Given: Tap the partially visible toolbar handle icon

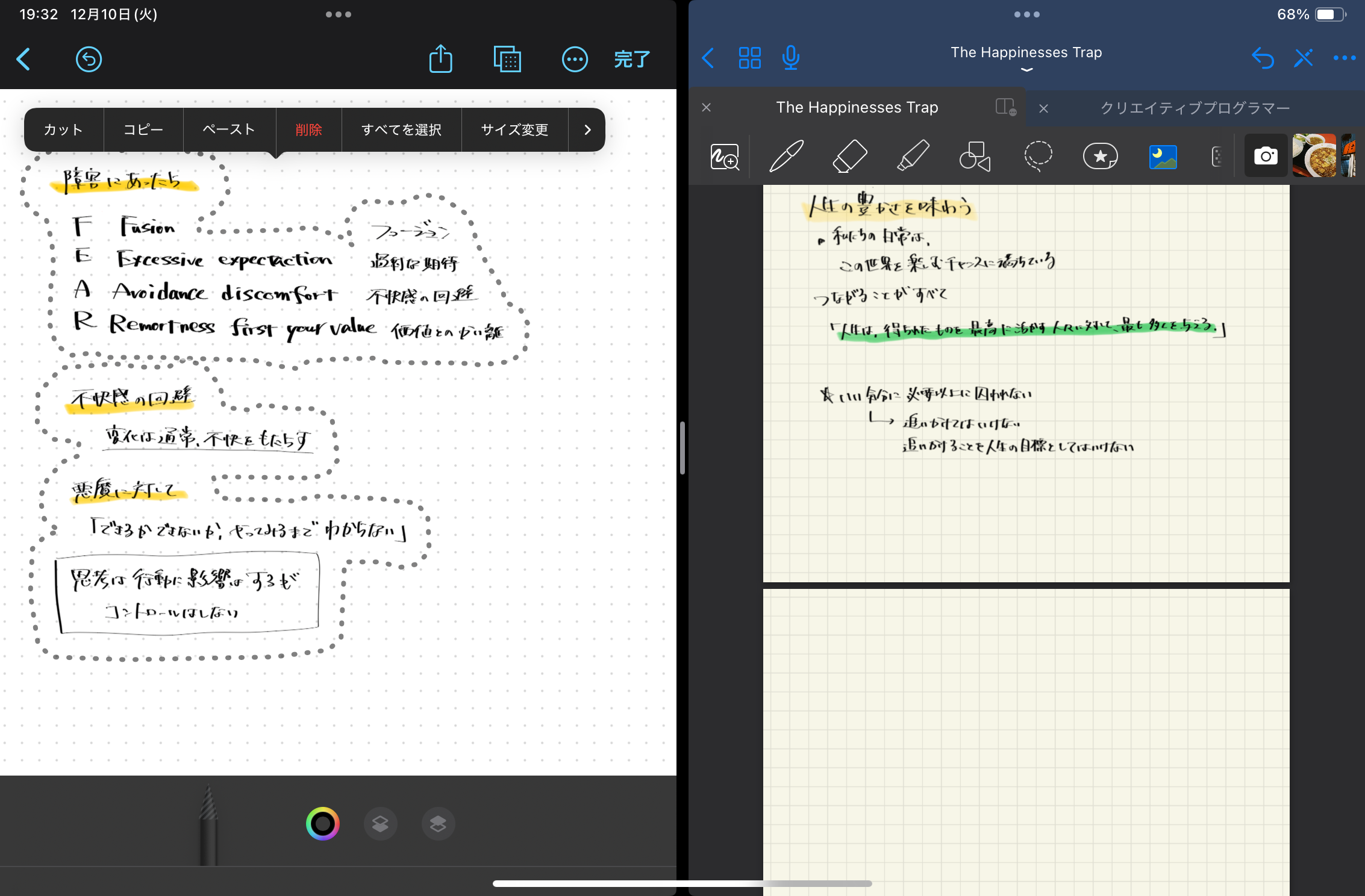Looking at the screenshot, I should pyautogui.click(x=1217, y=157).
